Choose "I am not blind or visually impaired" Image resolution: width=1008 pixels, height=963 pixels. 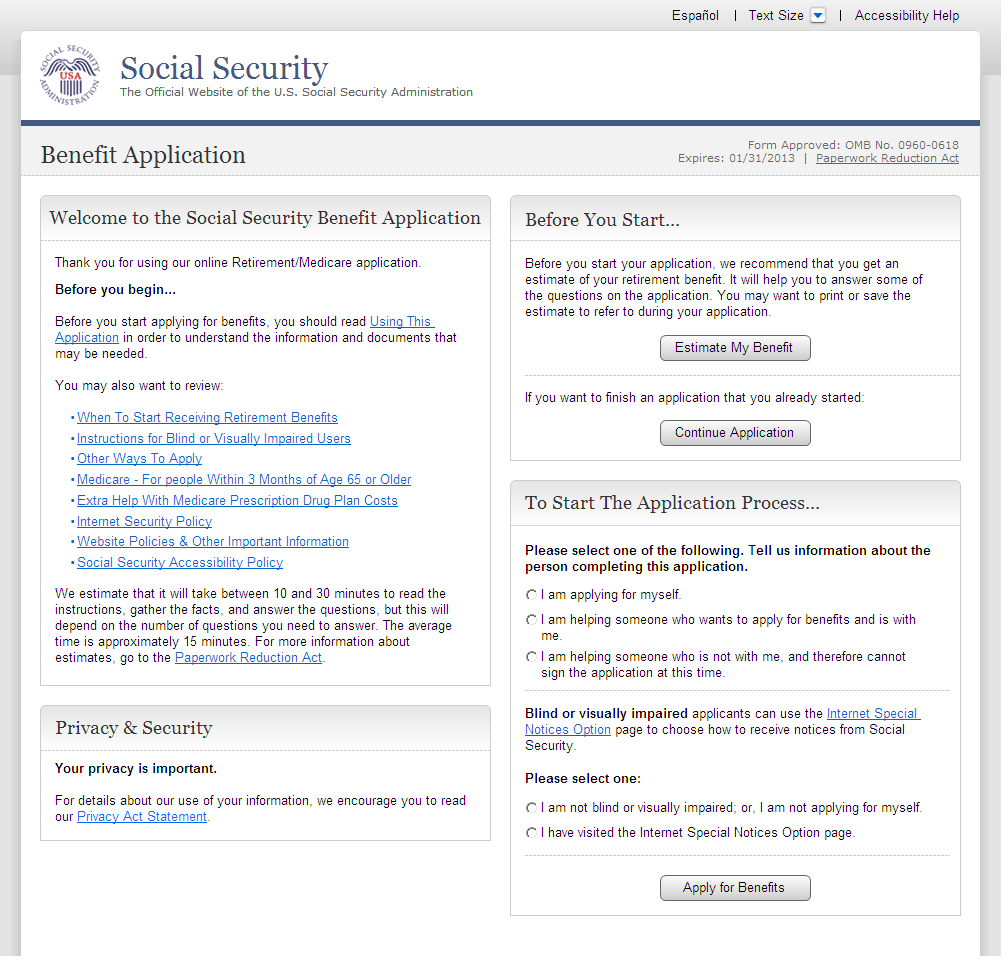click(532, 807)
